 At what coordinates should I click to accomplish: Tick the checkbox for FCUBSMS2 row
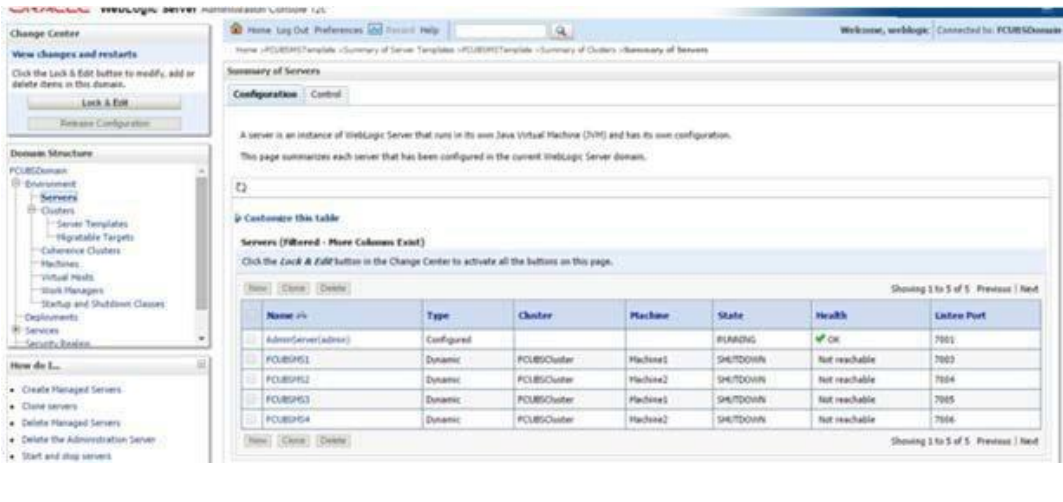tap(252, 379)
